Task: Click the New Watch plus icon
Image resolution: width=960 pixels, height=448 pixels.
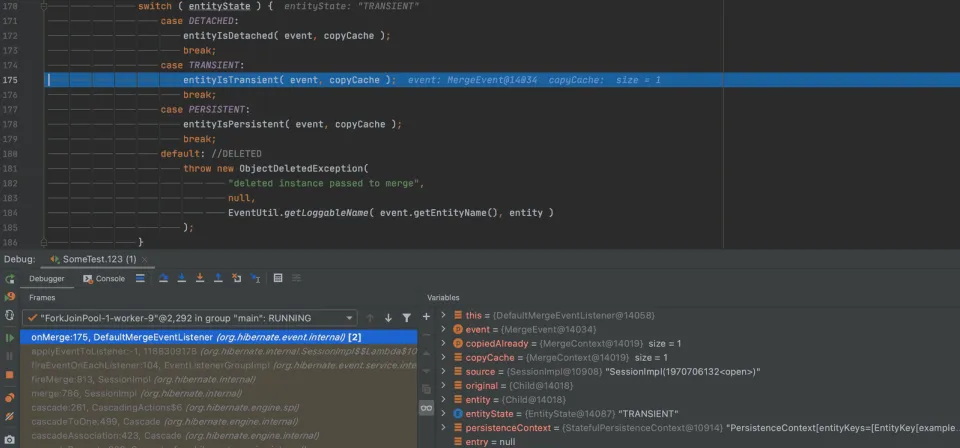Action: [426, 317]
